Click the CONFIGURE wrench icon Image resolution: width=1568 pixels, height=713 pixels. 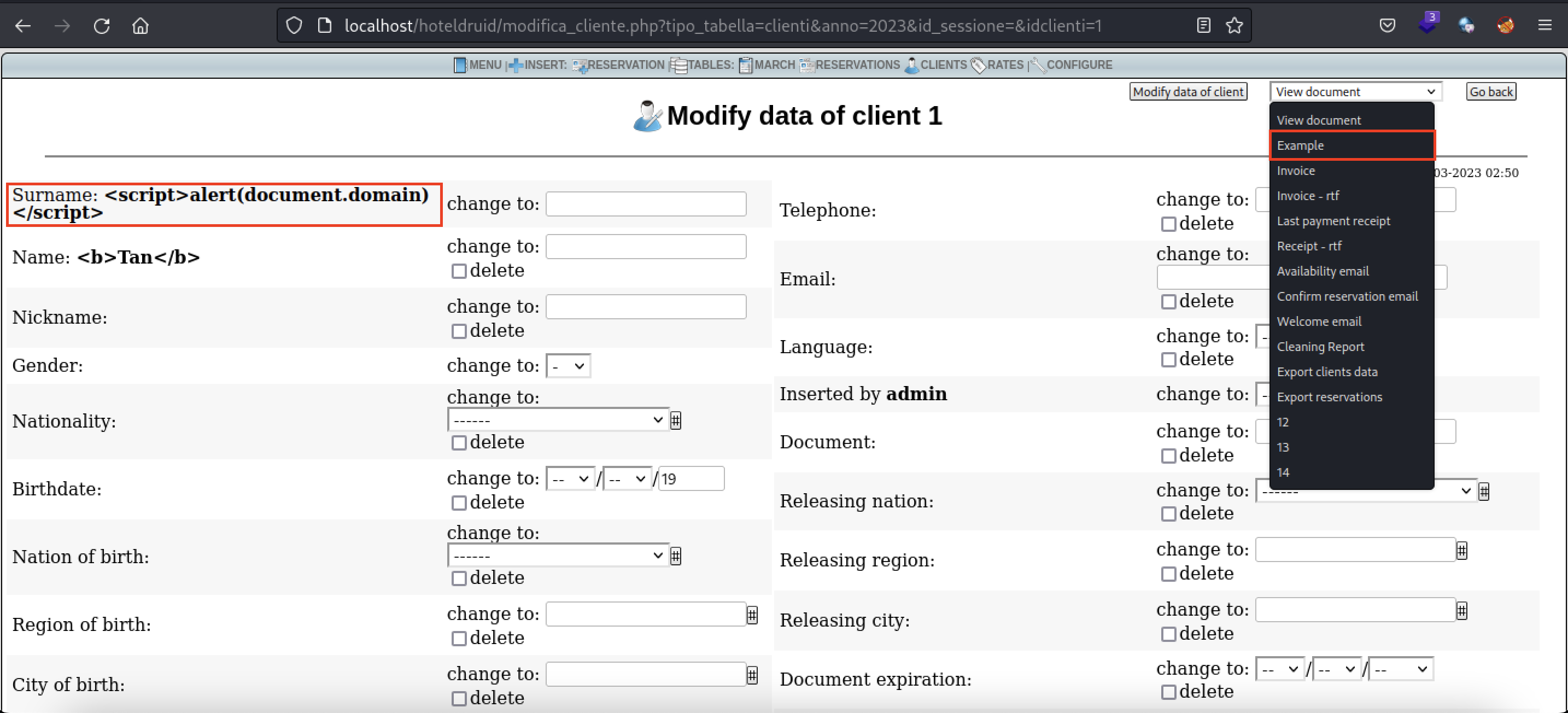[x=1038, y=65]
